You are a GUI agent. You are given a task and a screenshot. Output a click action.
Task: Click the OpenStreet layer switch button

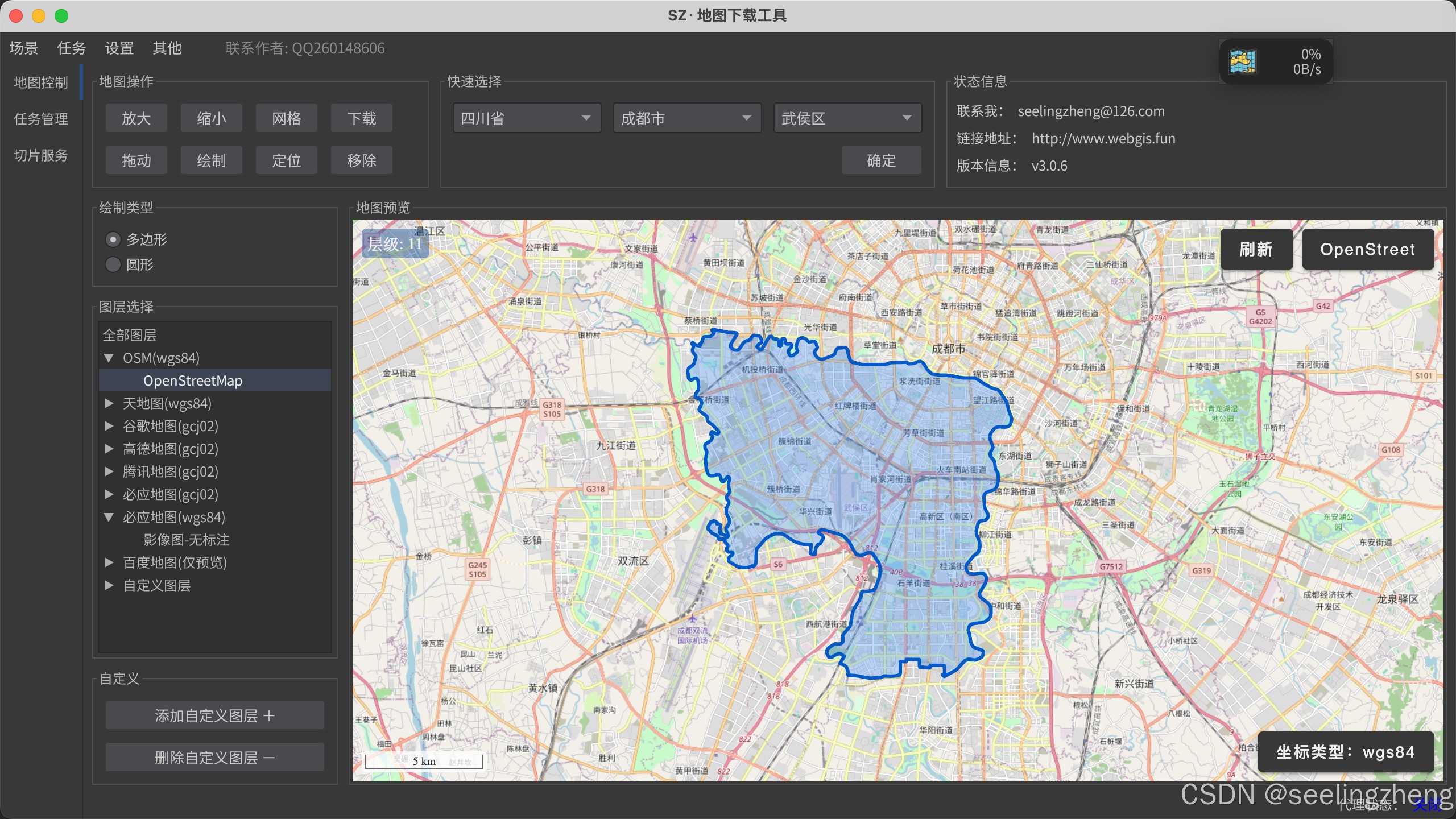1367,249
